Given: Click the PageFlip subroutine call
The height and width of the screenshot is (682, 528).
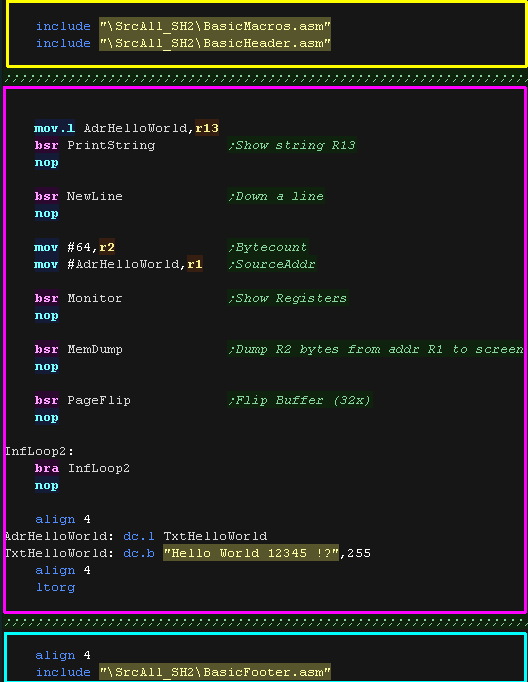Looking at the screenshot, I should (x=99, y=400).
